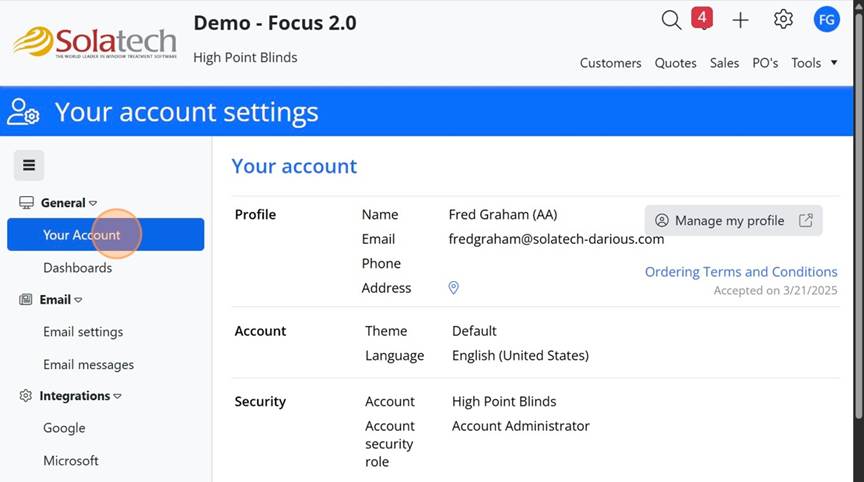Click the plus add-new icon
This screenshot has width=864, height=482.
741,20
